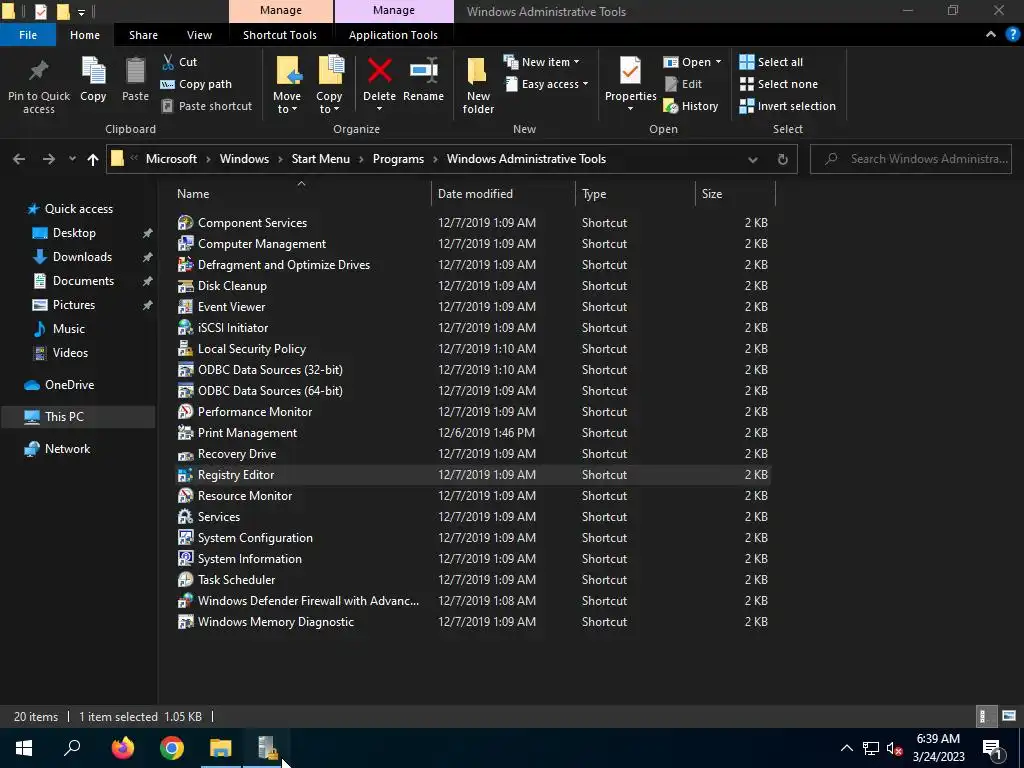Open the ribbon Help question mark
Screen dimensions: 1024x768
[1012, 35]
